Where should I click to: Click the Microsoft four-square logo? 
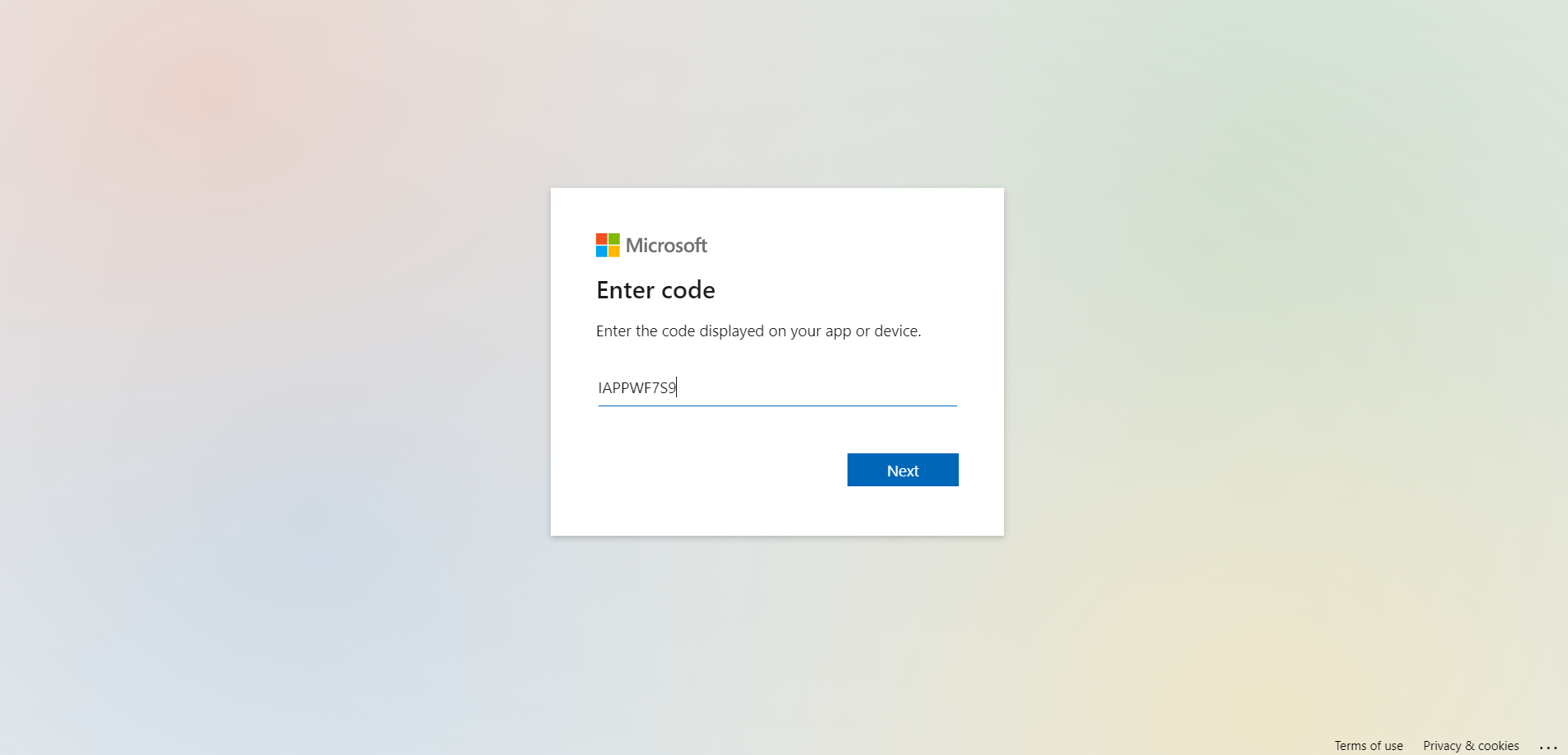(608, 245)
